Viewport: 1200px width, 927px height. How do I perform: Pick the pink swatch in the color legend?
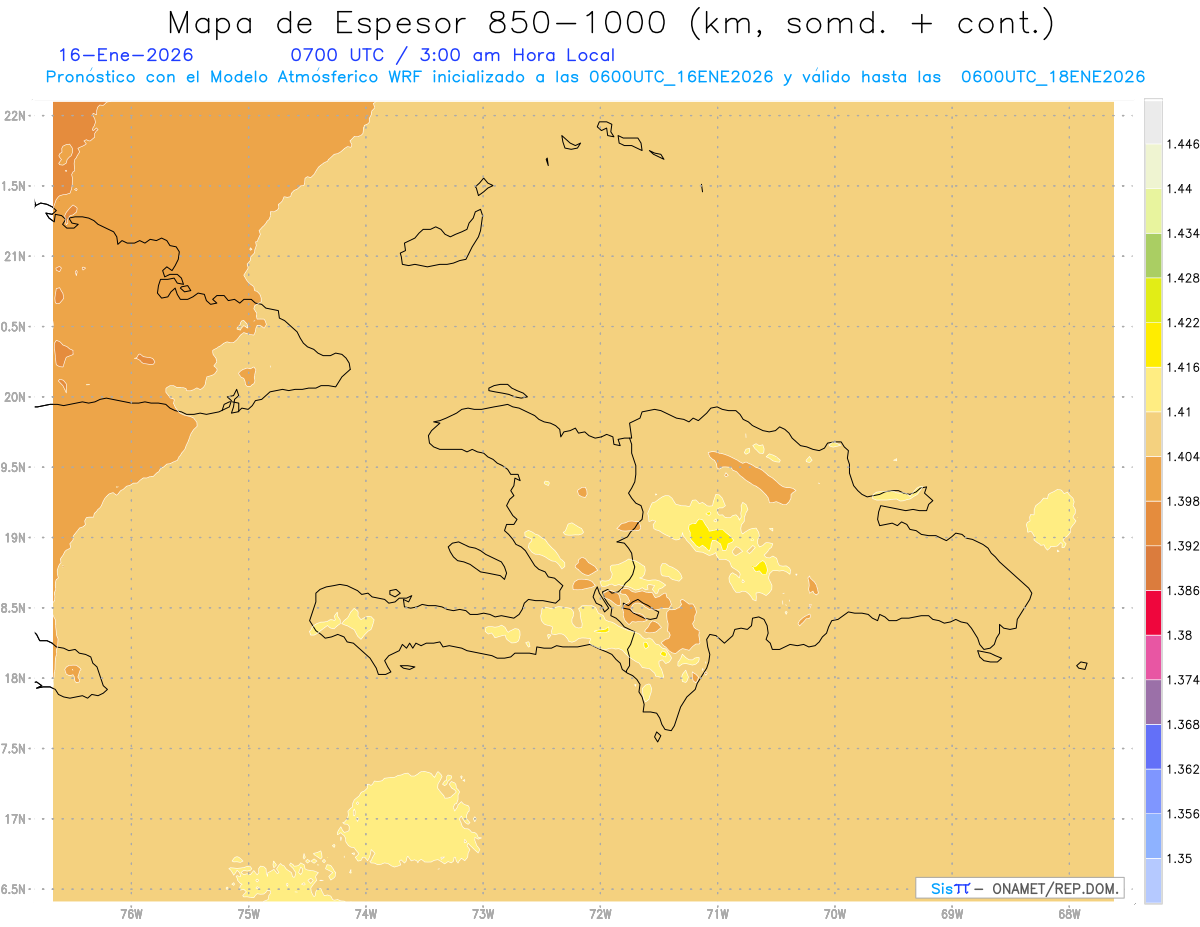1153,657
